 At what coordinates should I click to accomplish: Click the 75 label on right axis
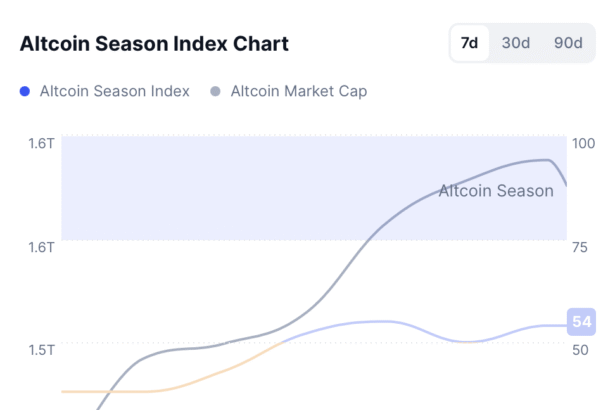(578, 247)
